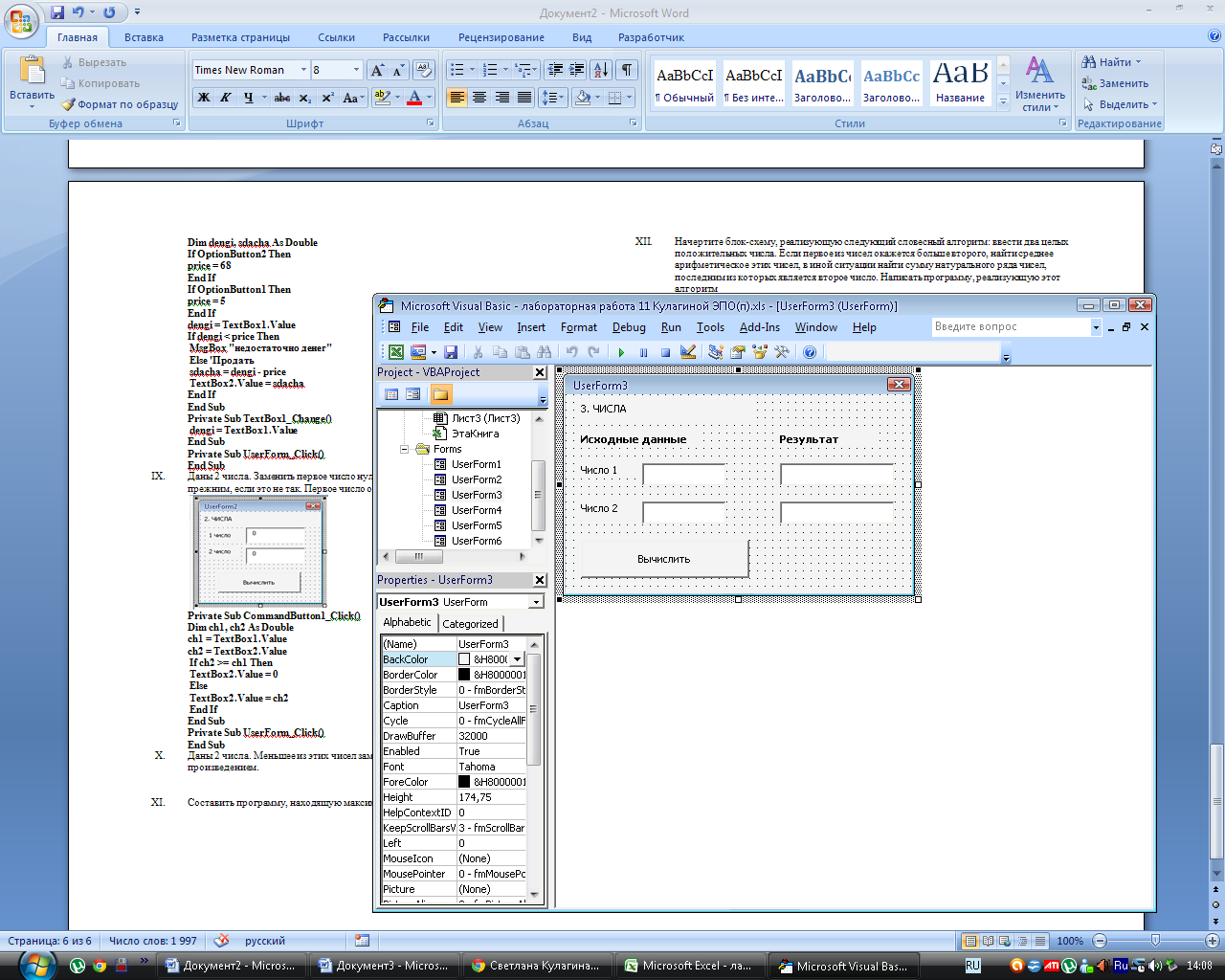The height and width of the screenshot is (980, 1225).
Task: Save the VBA project with the floppy icon
Action: [x=451, y=352]
